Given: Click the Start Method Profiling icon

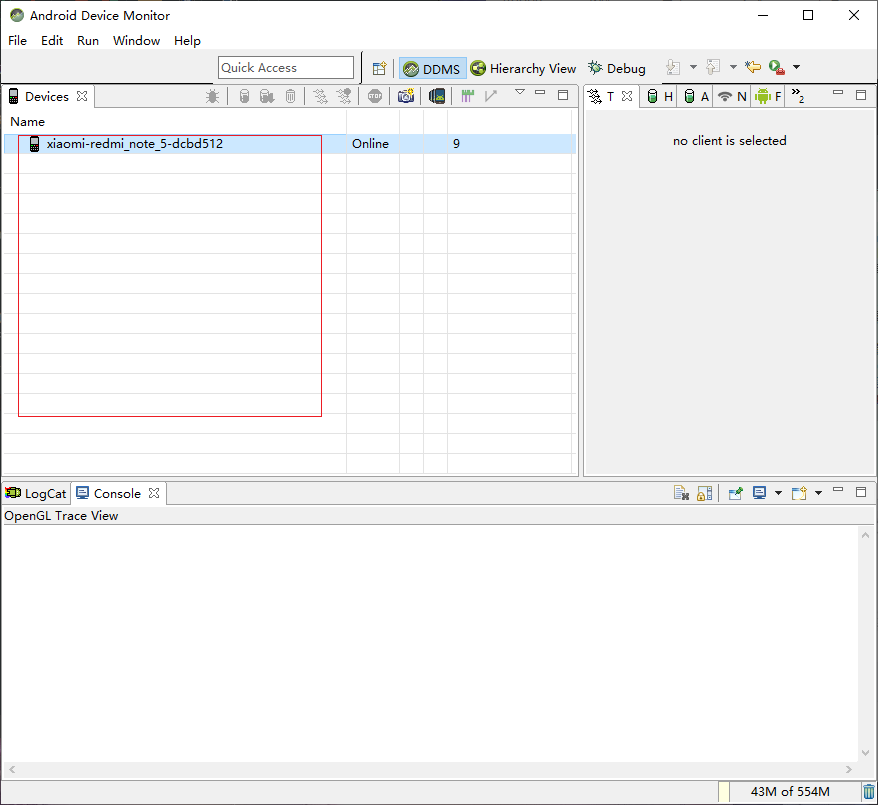Looking at the screenshot, I should click(x=344, y=96).
